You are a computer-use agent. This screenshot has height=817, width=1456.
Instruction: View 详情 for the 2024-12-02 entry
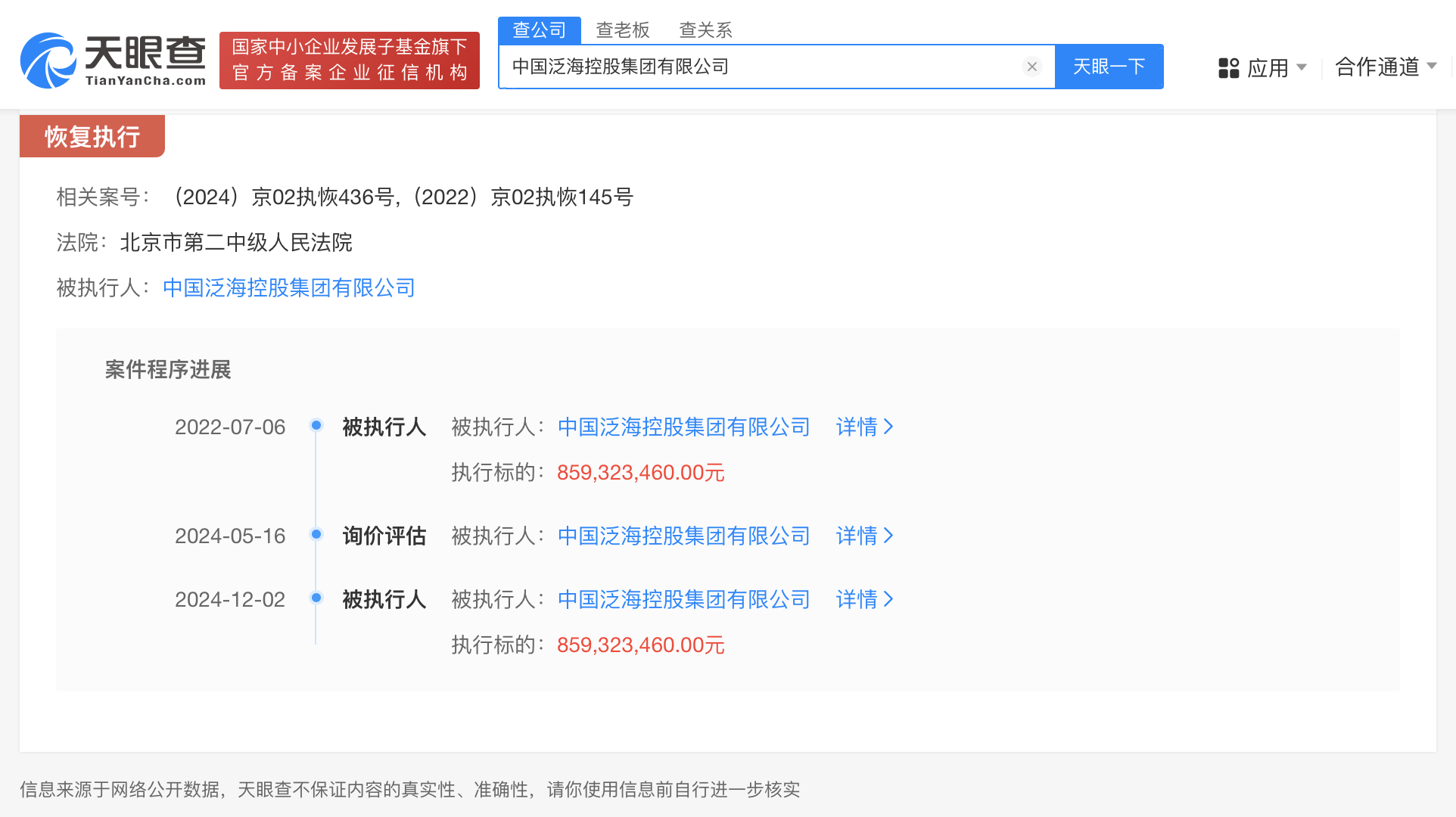(x=865, y=600)
